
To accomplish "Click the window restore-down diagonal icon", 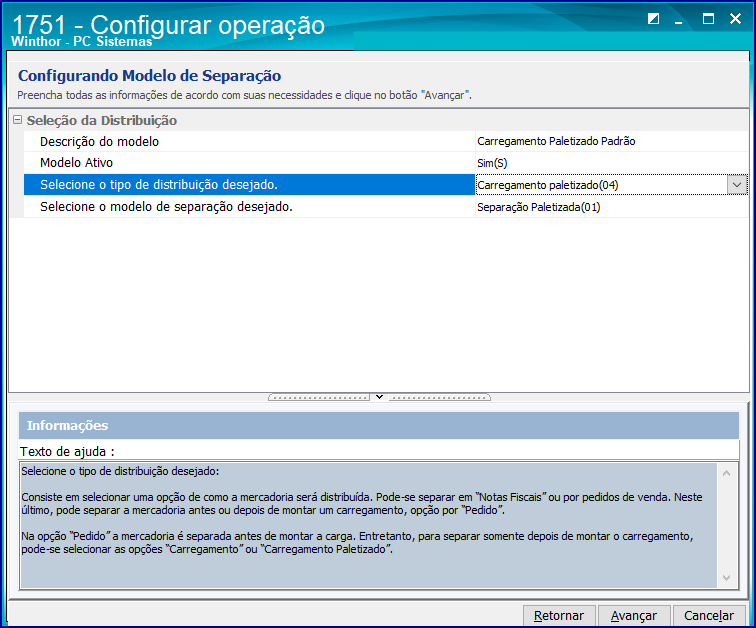I will [653, 19].
